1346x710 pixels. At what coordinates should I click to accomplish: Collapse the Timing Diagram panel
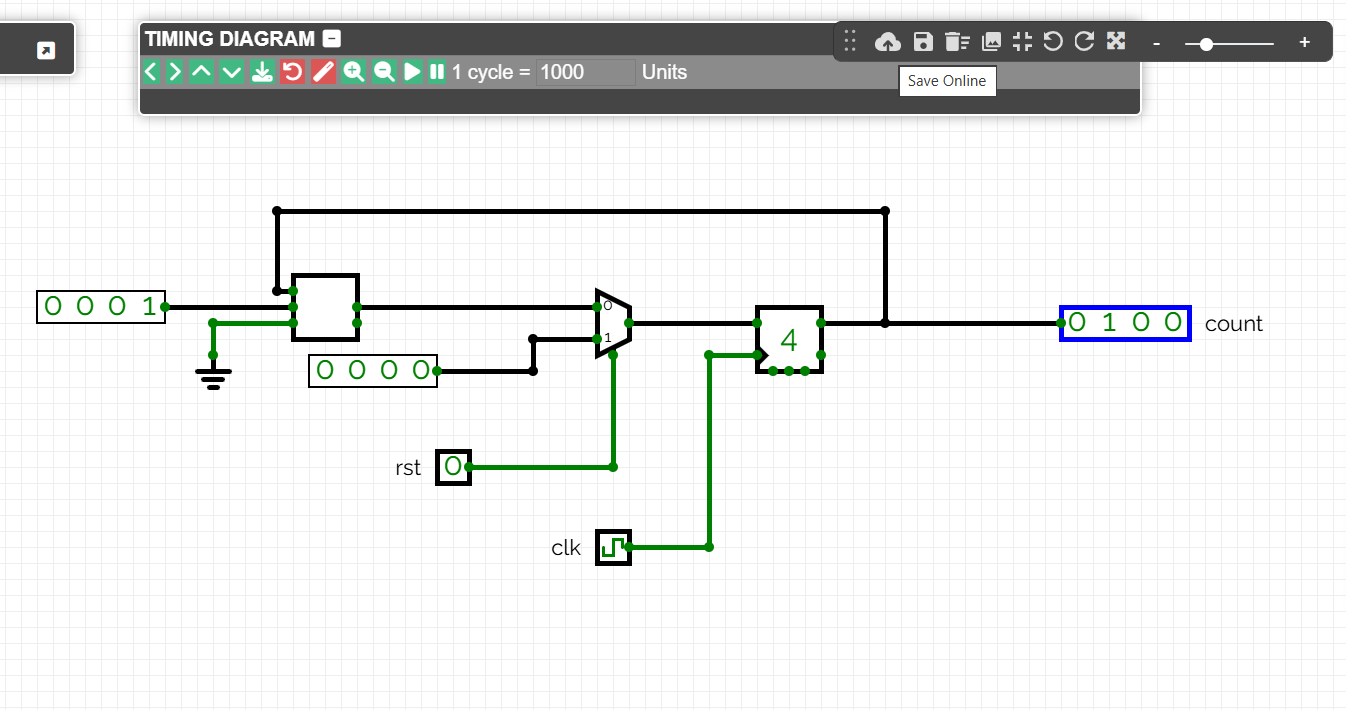(333, 39)
